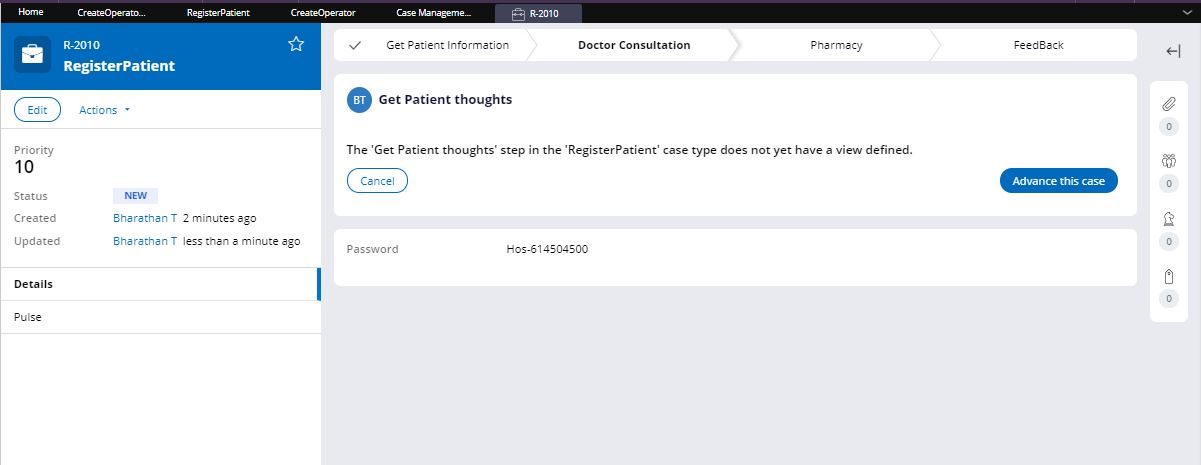Click the briefcase icon on the R-2010 tab
The image size is (1201, 465).
point(518,14)
